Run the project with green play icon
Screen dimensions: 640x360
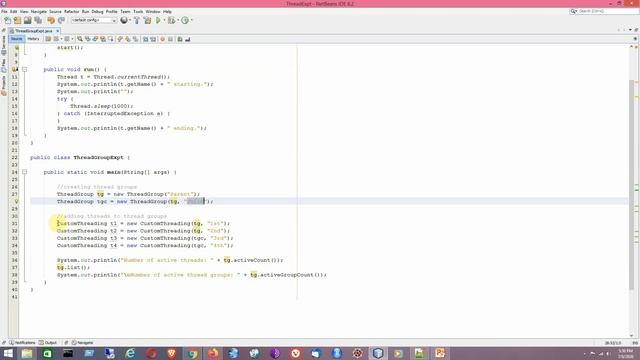[158, 20]
